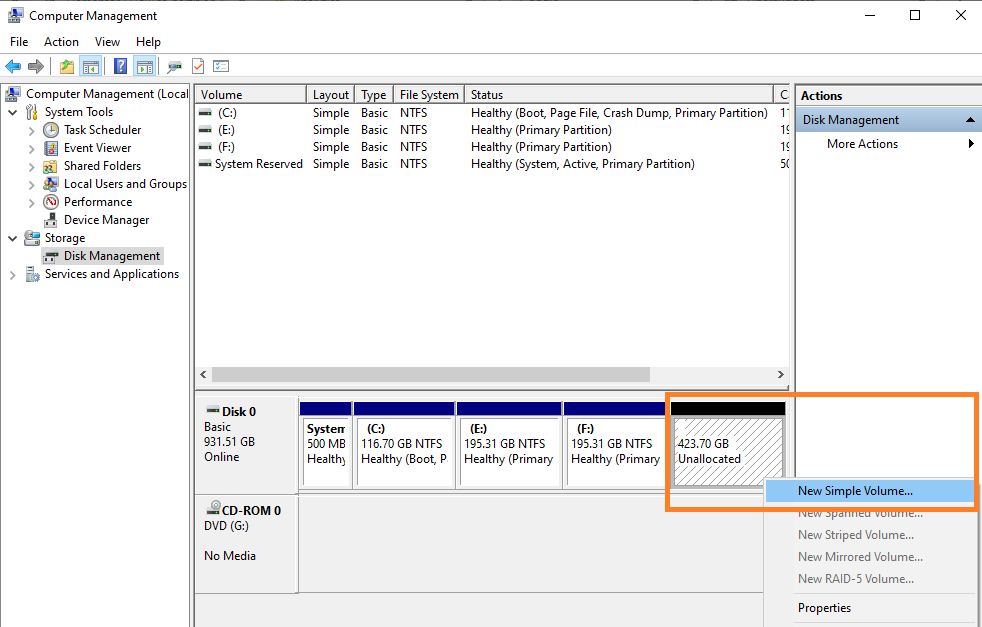Click the Computer Management title bar app icon
Screen dimensions: 982x627
16,15
